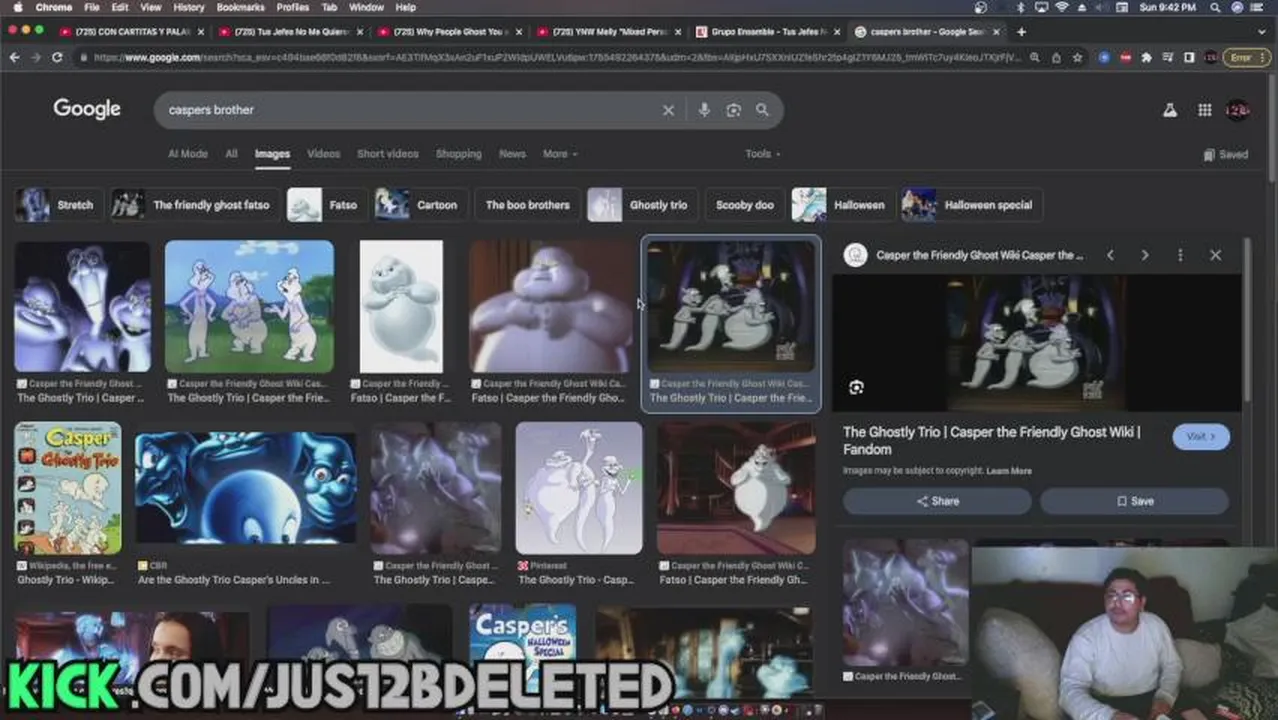
Task: Click the Share button
Action: click(x=937, y=501)
